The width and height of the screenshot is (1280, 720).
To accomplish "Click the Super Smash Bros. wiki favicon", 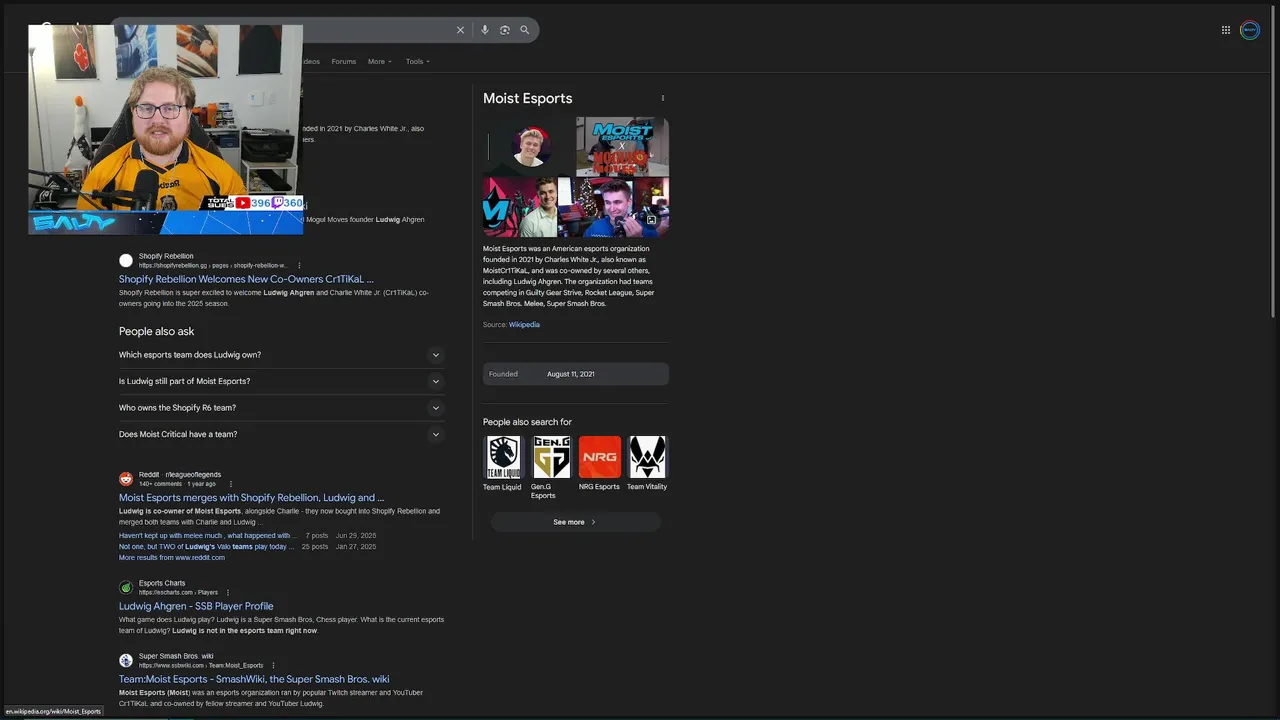I will (126, 661).
